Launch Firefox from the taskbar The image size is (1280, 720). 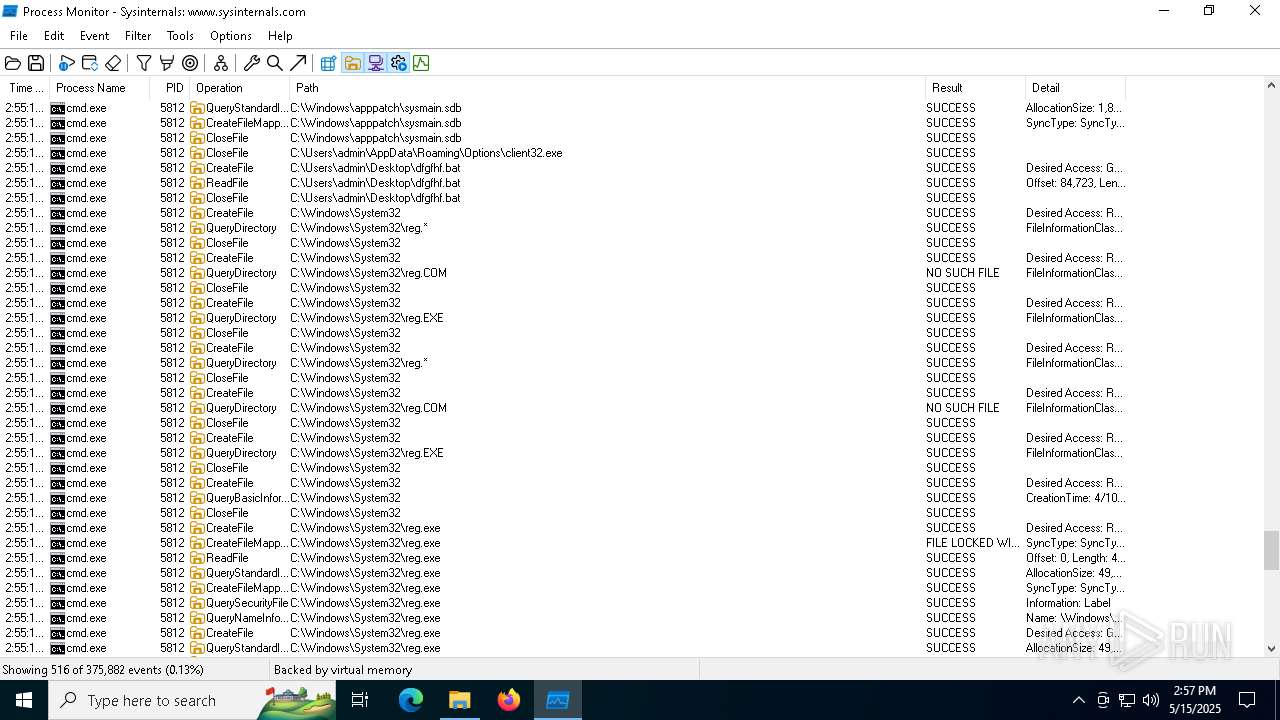pos(508,700)
